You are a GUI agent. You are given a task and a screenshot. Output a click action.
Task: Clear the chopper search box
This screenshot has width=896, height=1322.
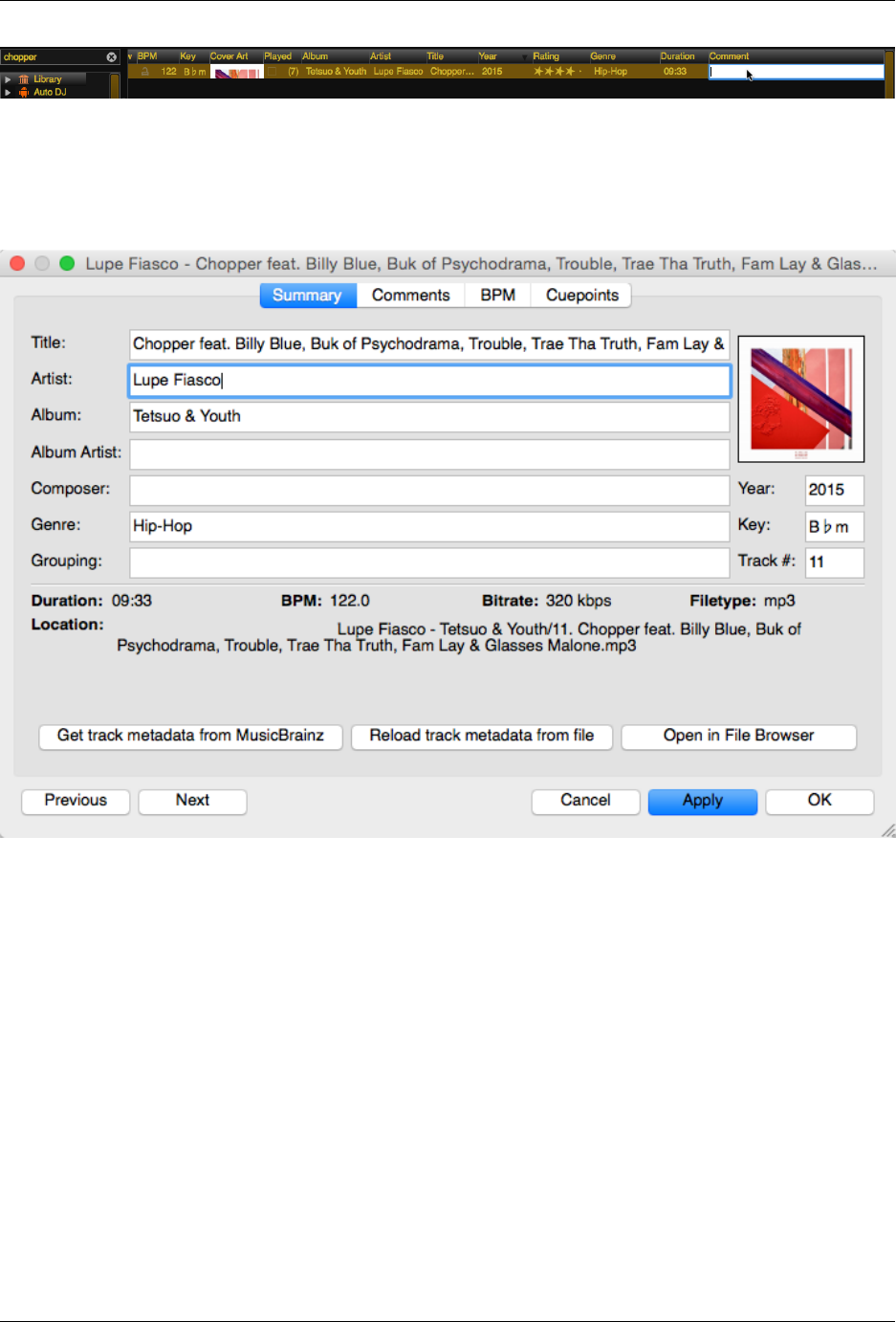click(111, 57)
